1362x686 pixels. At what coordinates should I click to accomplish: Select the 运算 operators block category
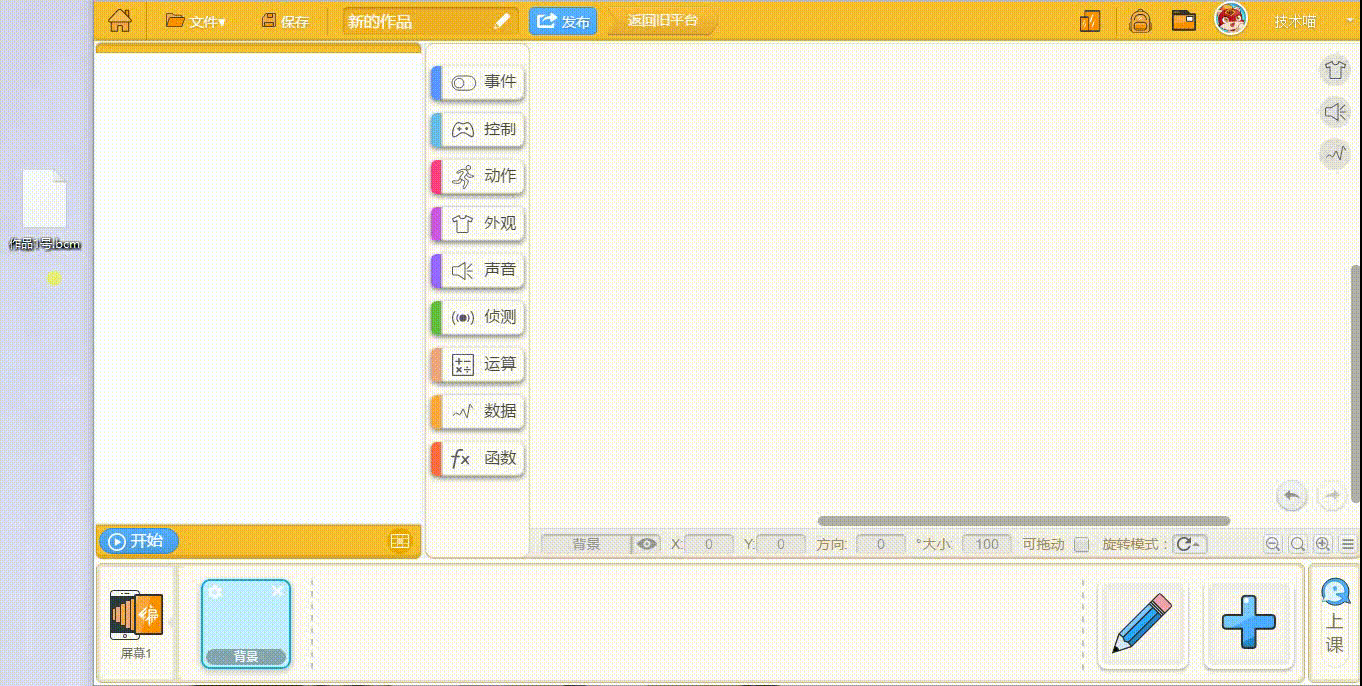[x=479, y=364]
